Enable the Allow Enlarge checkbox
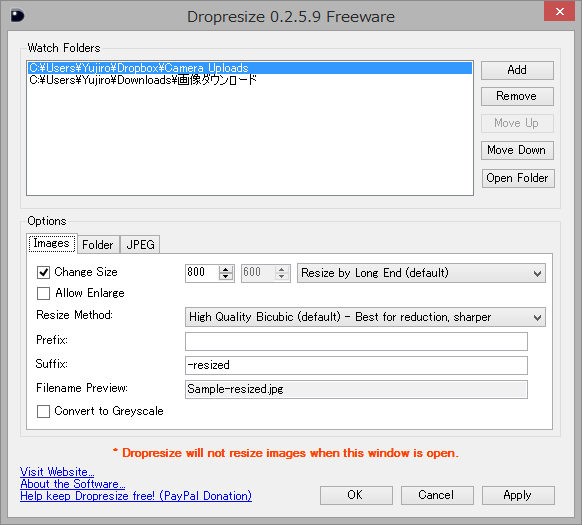This screenshot has width=582, height=525. coord(43,293)
